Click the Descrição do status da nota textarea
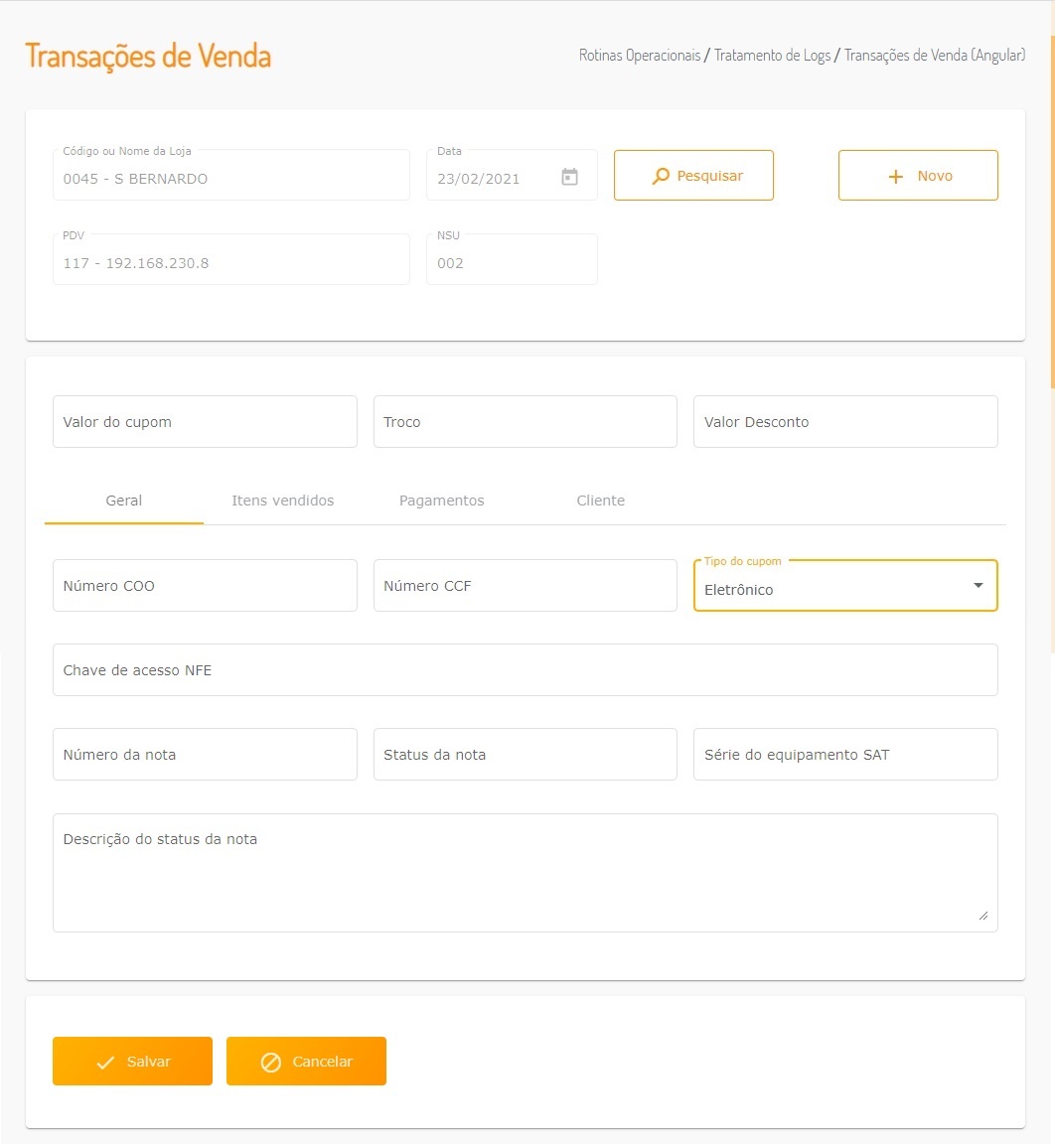 click(525, 873)
